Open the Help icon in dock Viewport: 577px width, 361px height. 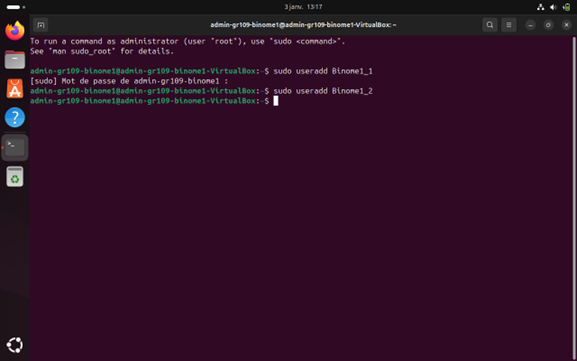tap(15, 117)
